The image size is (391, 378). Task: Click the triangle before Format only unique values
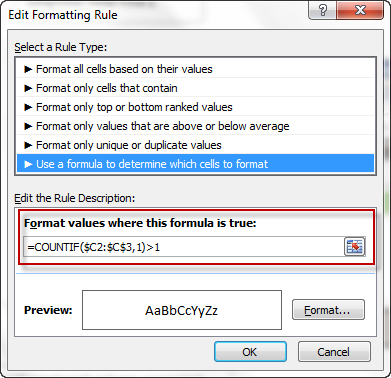pos(28,145)
